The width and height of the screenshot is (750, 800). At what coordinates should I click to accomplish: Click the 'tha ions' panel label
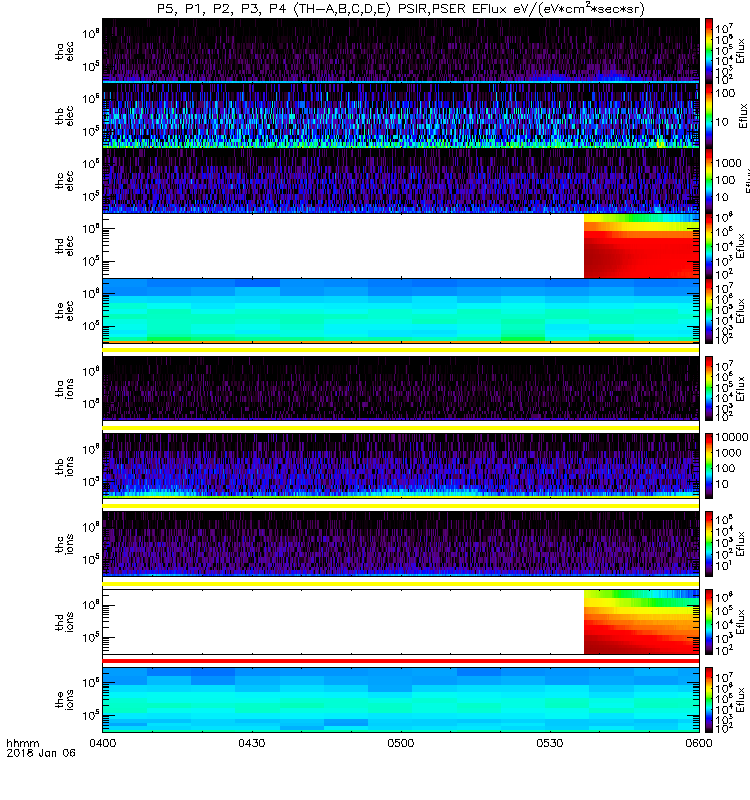click(65, 388)
